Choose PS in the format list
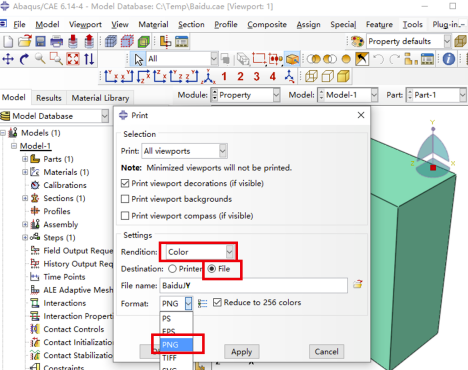The height and width of the screenshot is (370, 468). pyautogui.click(x=177, y=319)
